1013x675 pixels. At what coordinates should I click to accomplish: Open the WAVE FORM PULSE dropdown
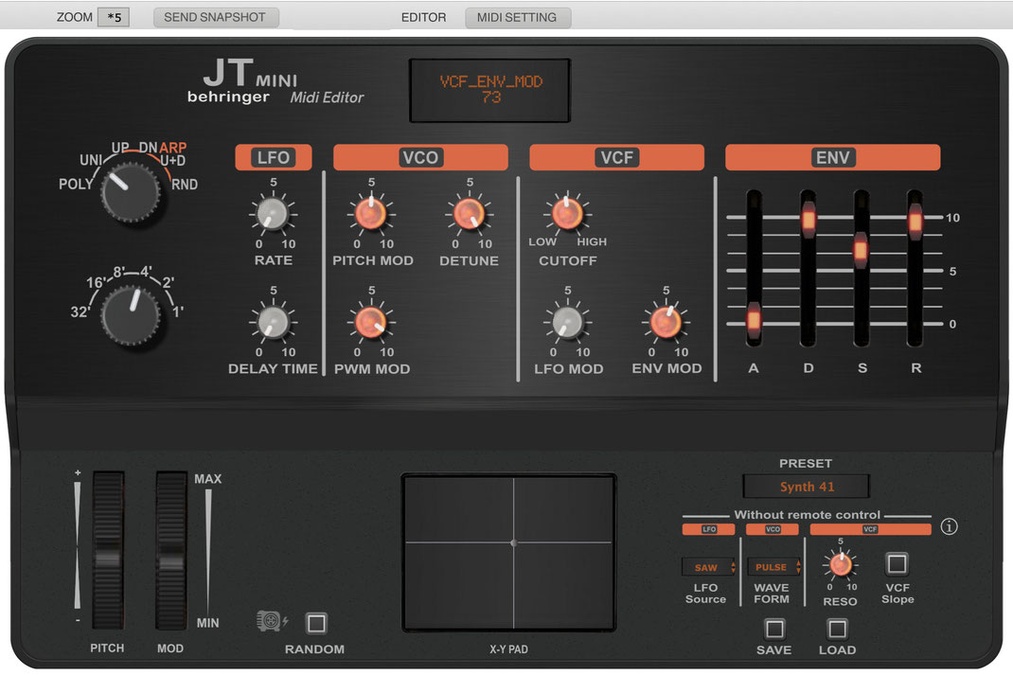tap(774, 567)
